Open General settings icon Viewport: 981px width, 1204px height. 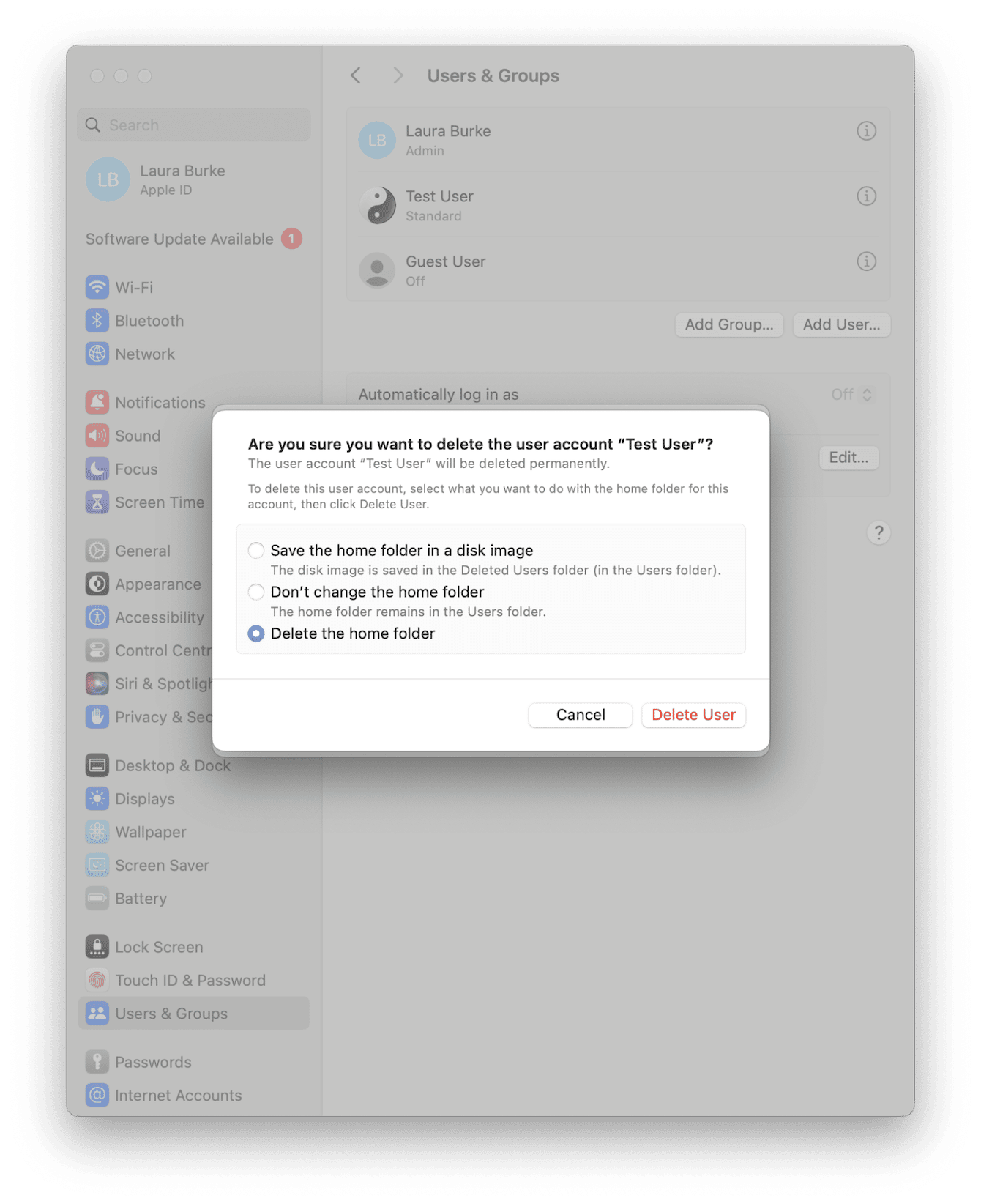(x=97, y=551)
